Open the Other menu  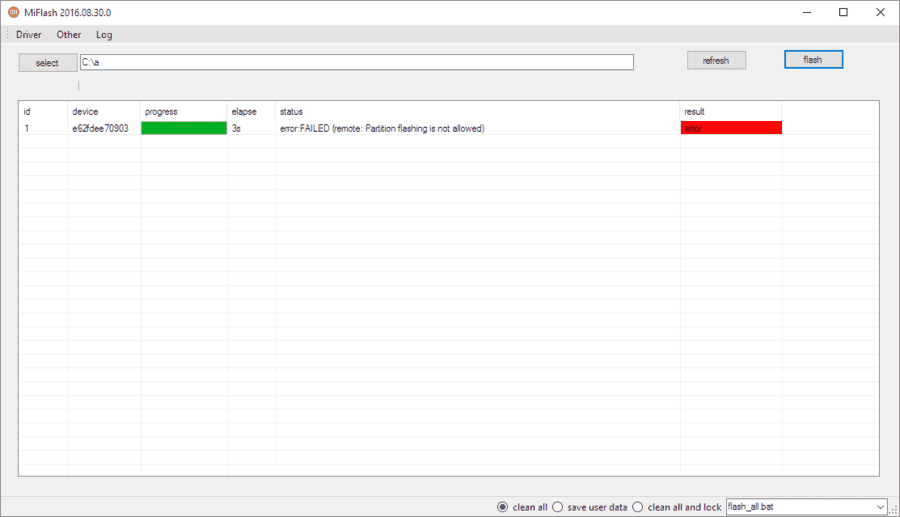pyautogui.click(x=68, y=34)
